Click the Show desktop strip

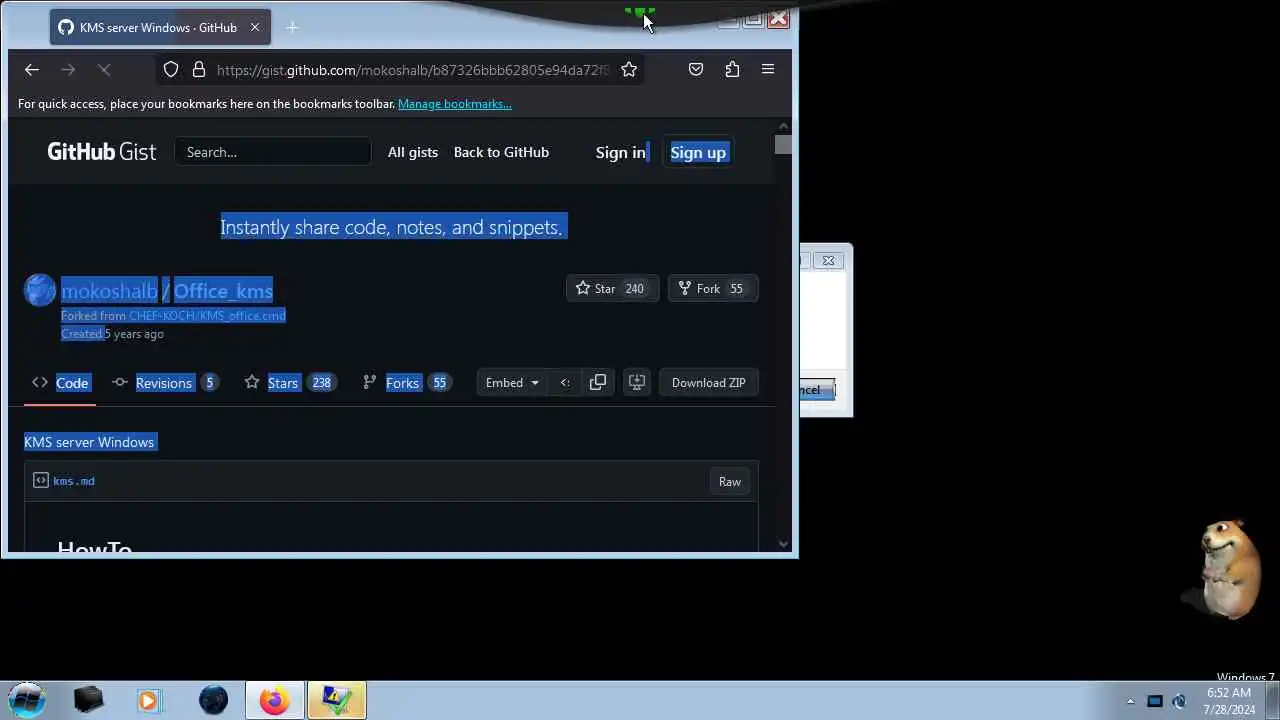pos(1273,701)
